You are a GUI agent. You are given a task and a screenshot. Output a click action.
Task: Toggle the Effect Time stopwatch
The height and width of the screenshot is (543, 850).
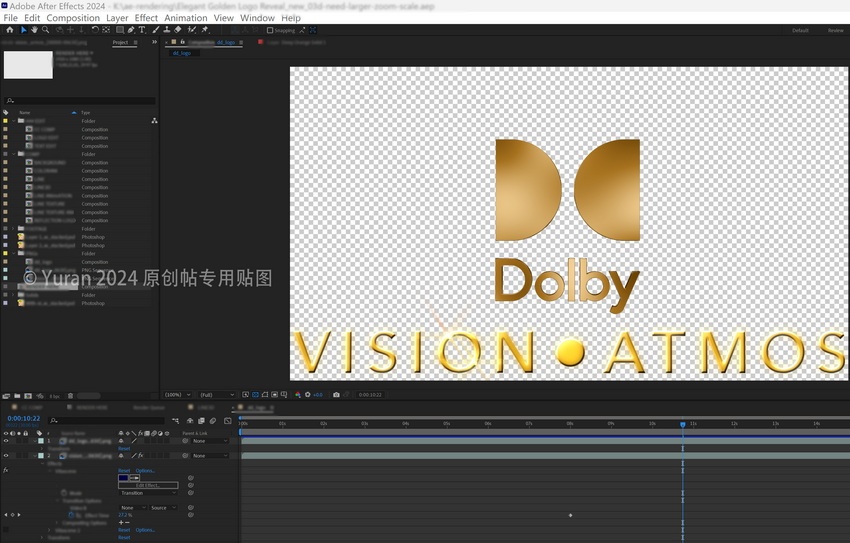(x=71, y=515)
